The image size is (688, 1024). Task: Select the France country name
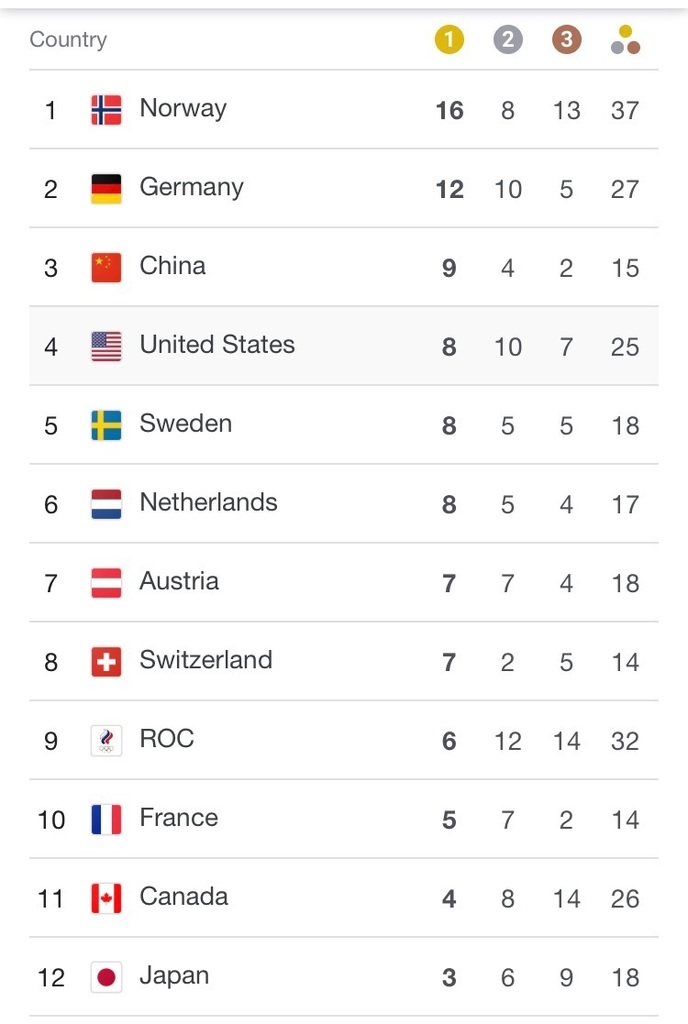click(179, 817)
